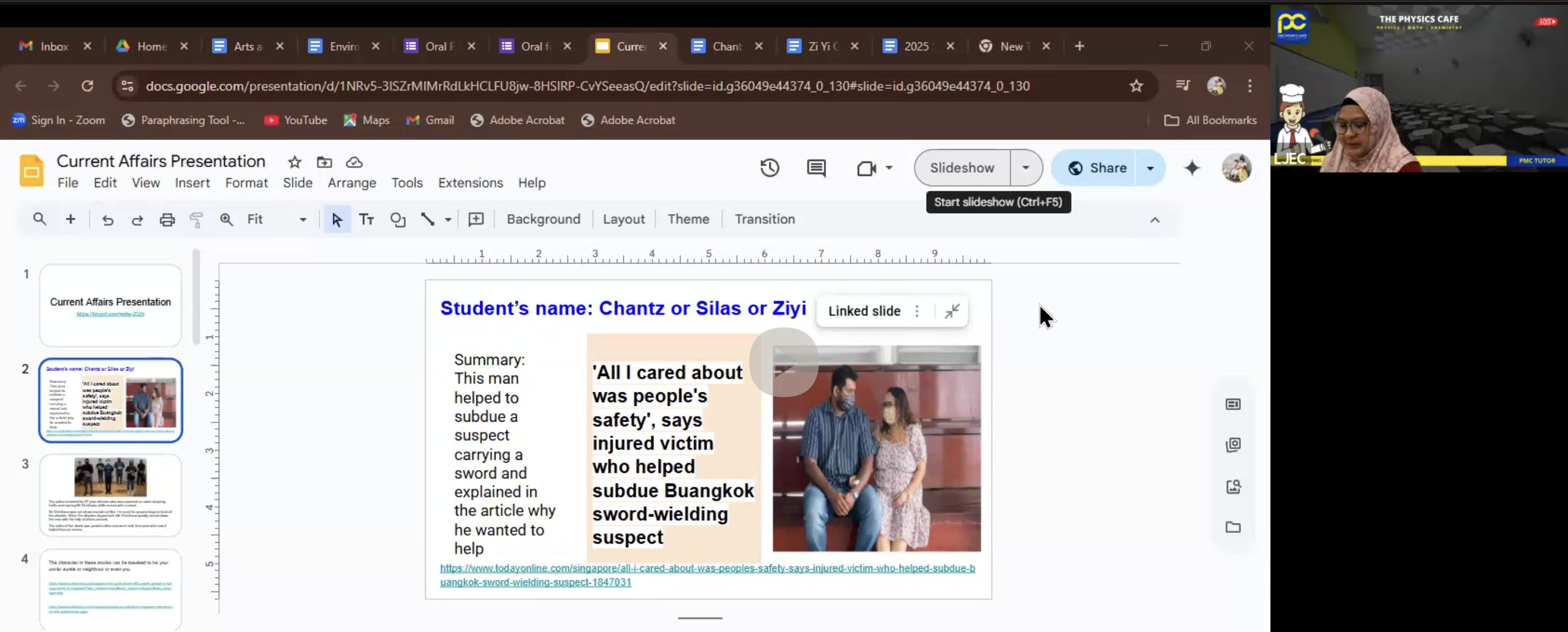Open All Bookmarks folder

[1210, 120]
